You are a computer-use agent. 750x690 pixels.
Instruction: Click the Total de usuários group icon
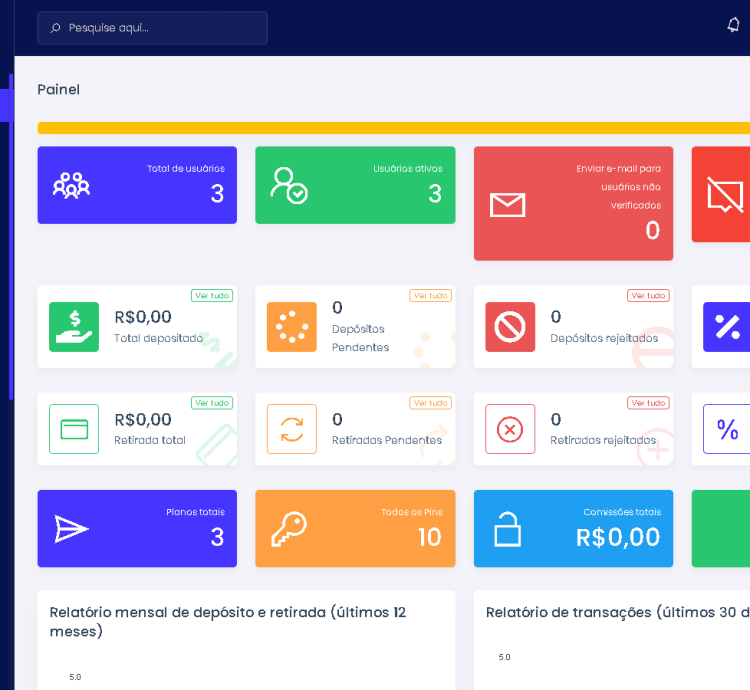[x=71, y=185]
